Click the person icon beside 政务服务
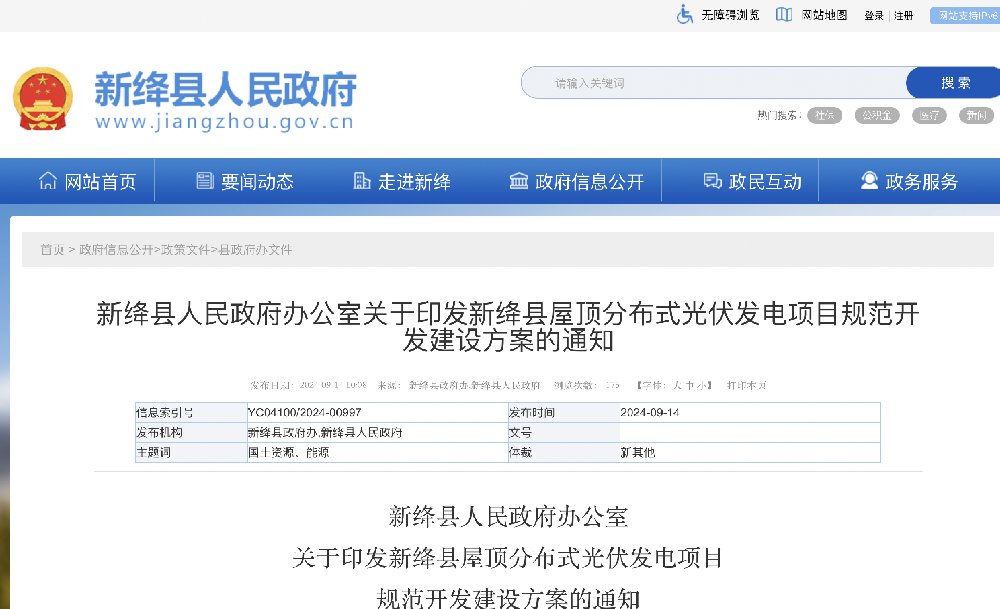 tap(868, 180)
